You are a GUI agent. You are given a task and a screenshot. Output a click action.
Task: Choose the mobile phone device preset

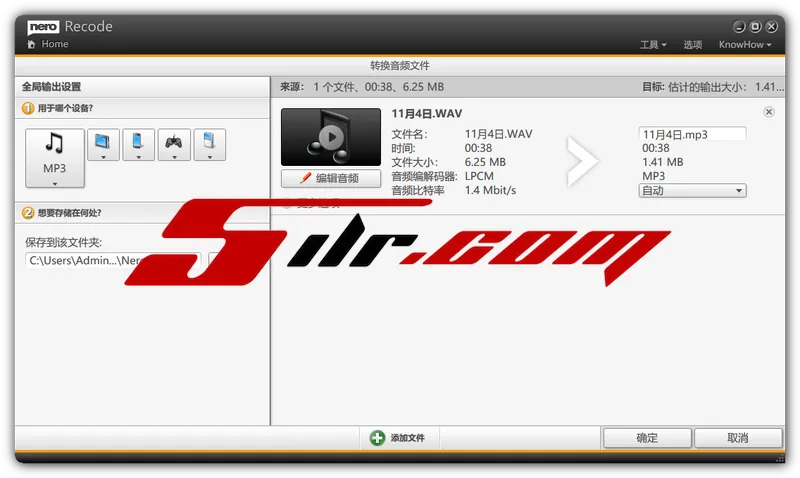138,144
